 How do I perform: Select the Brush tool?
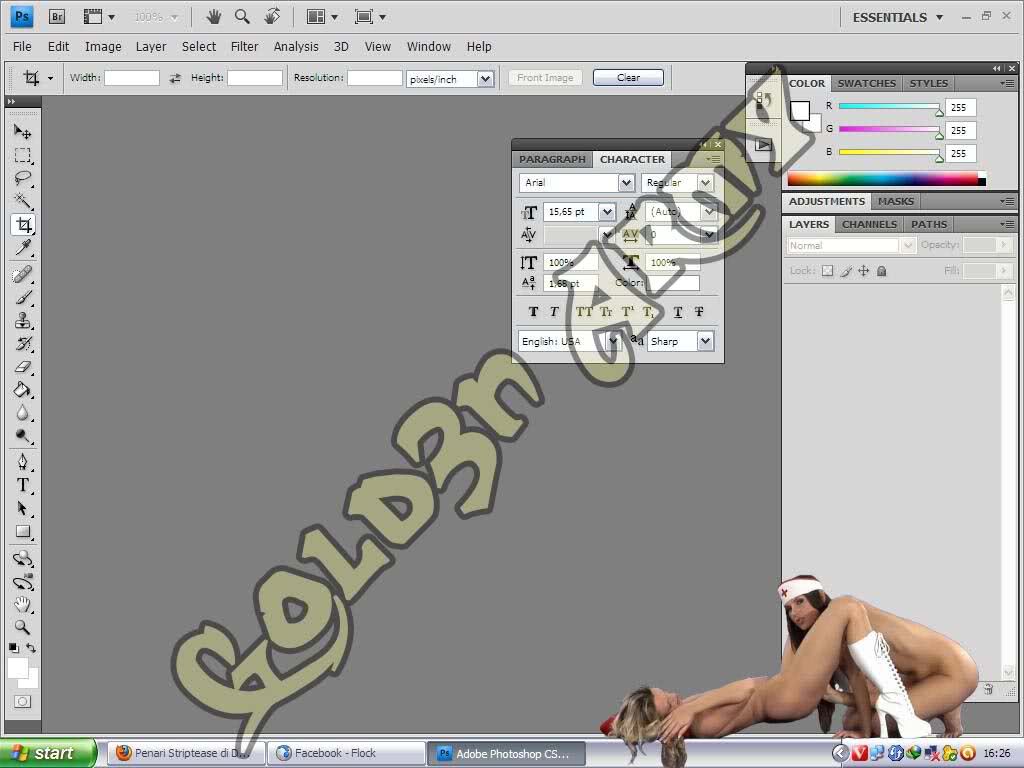pos(23,298)
